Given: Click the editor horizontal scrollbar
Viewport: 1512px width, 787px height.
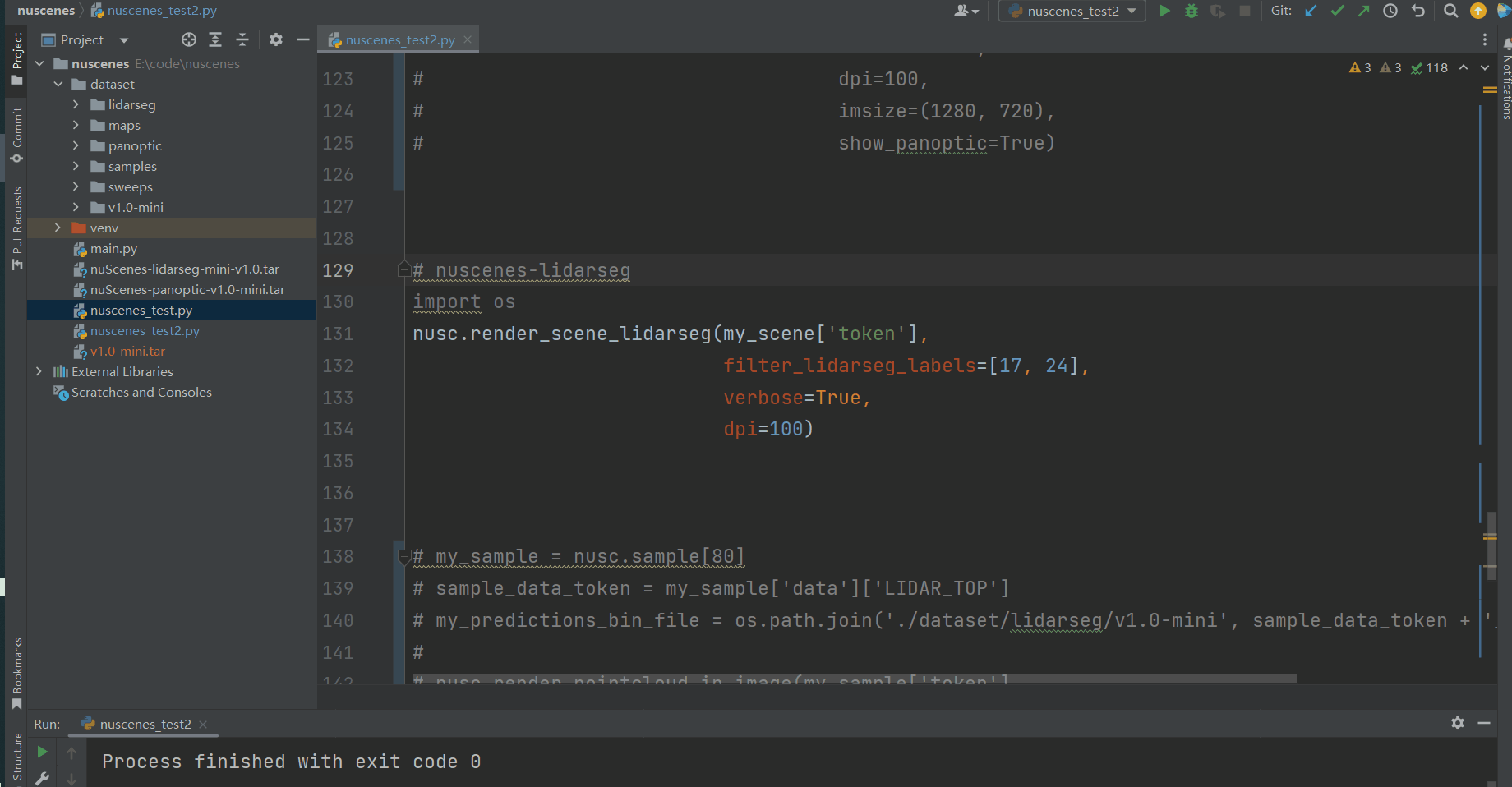Looking at the screenshot, I should [x=855, y=679].
